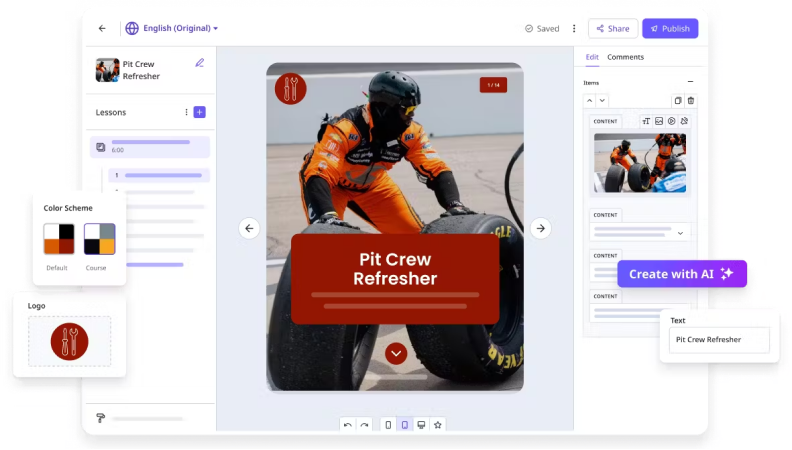Select the Course color scheme swatch
This screenshot has height=450, width=792.
(99, 239)
